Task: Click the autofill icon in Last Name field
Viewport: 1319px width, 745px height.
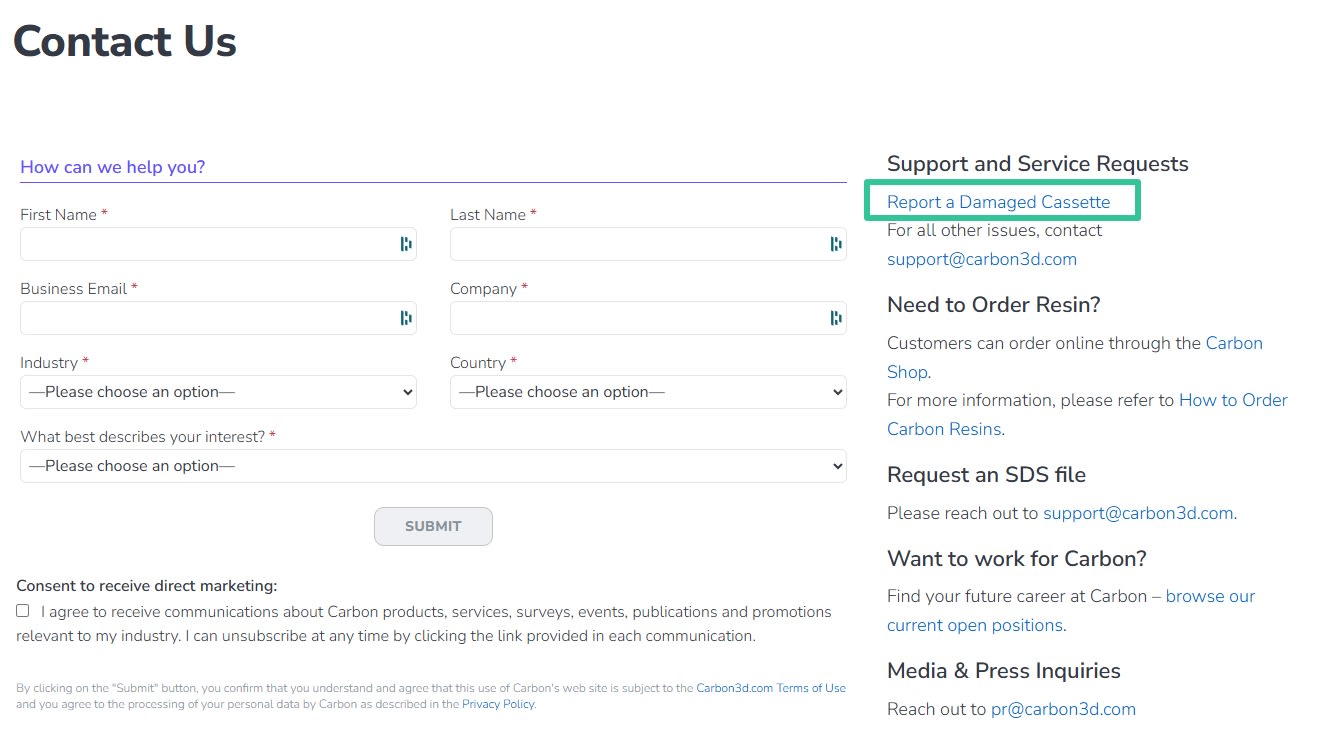Action: click(835, 244)
